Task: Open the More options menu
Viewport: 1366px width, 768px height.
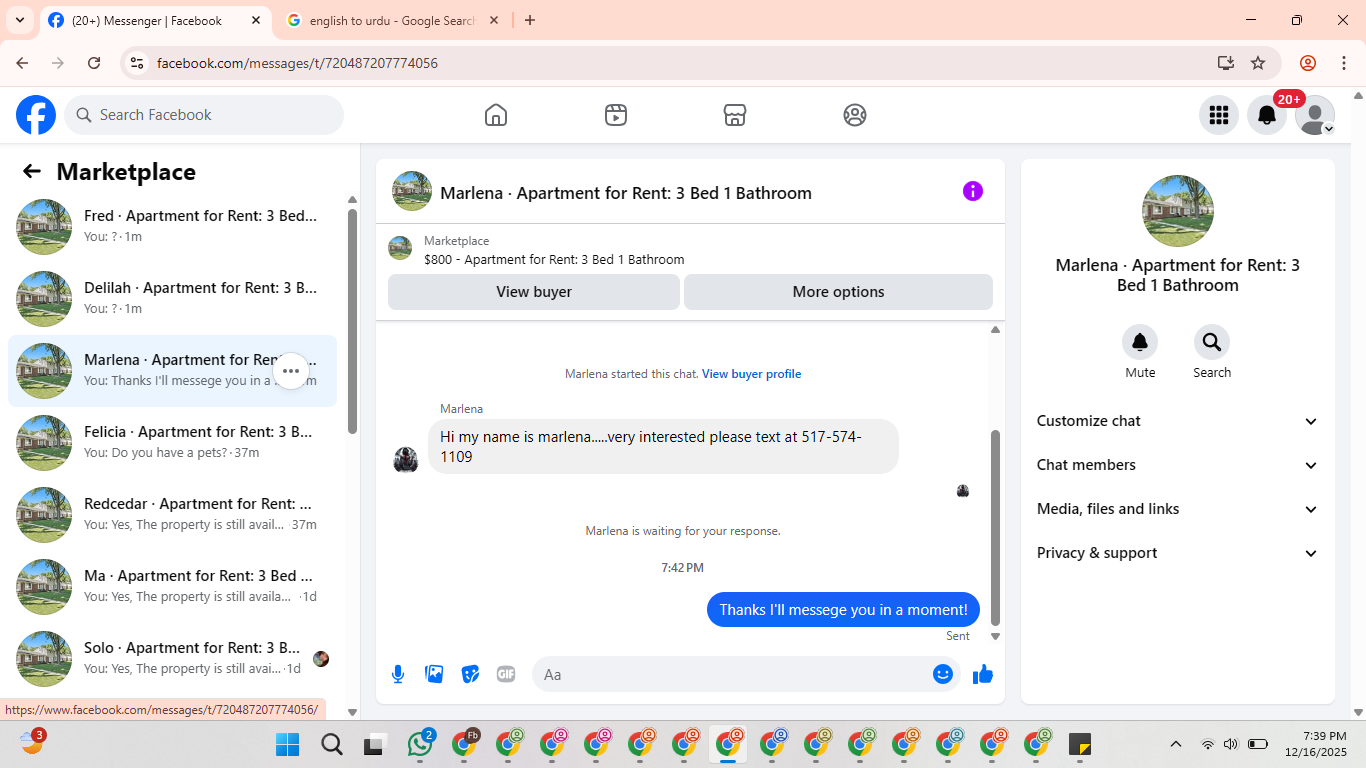Action: point(838,292)
